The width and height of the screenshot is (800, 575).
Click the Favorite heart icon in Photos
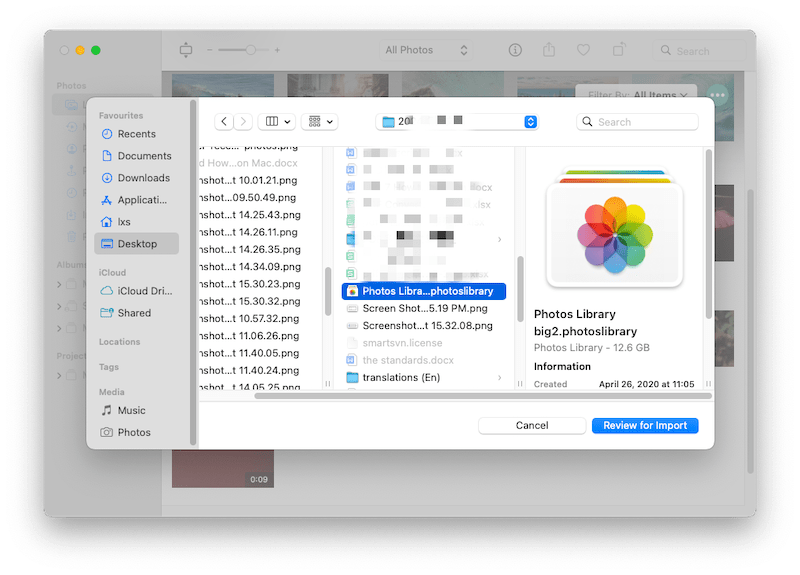point(583,50)
